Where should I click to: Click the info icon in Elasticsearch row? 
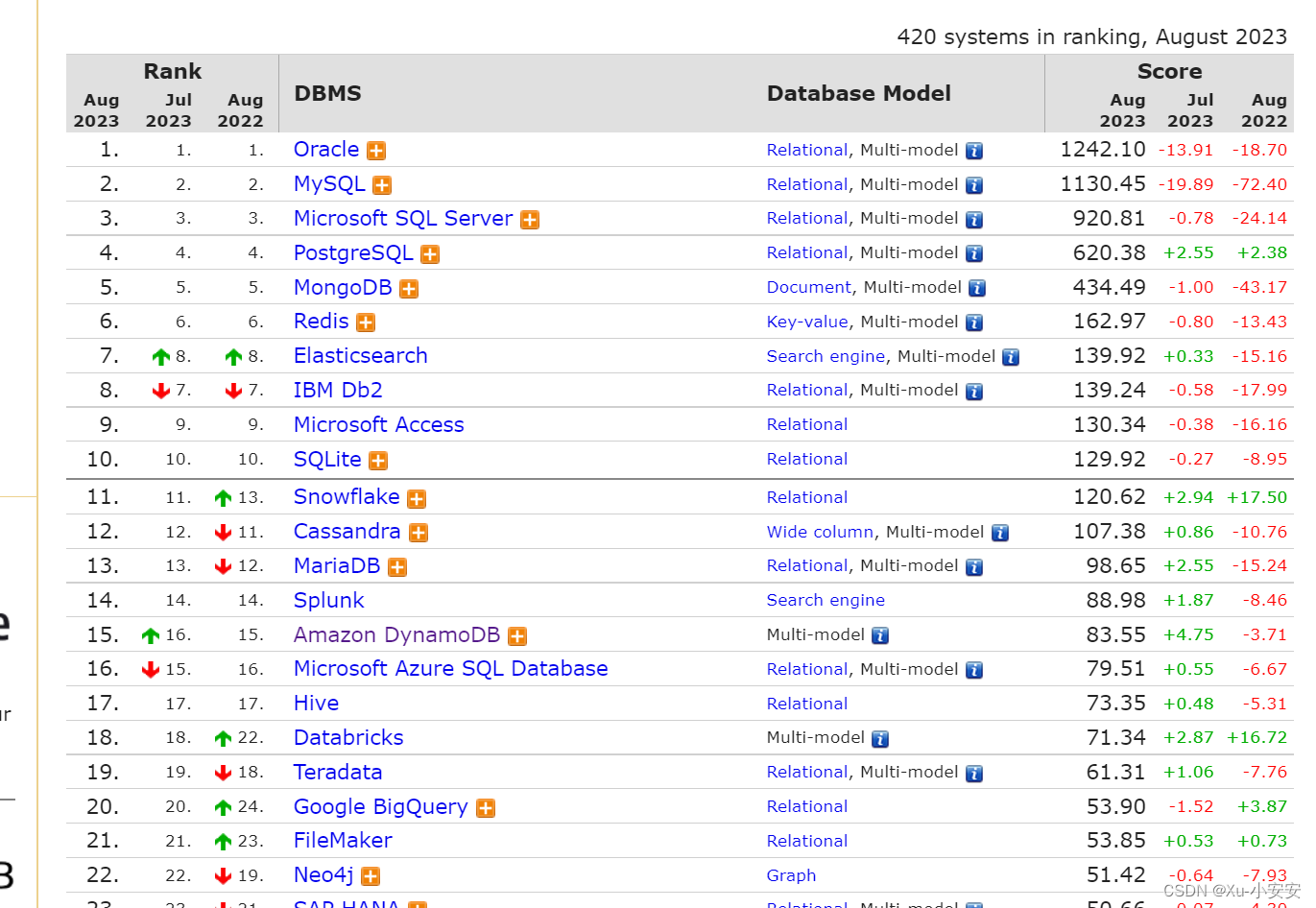point(1011,357)
